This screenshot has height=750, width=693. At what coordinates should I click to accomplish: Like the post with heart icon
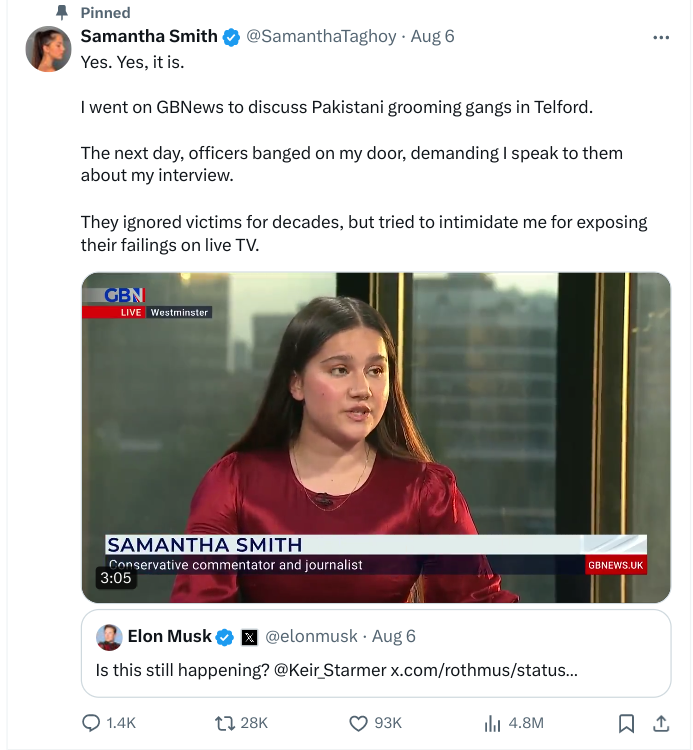pyautogui.click(x=358, y=722)
